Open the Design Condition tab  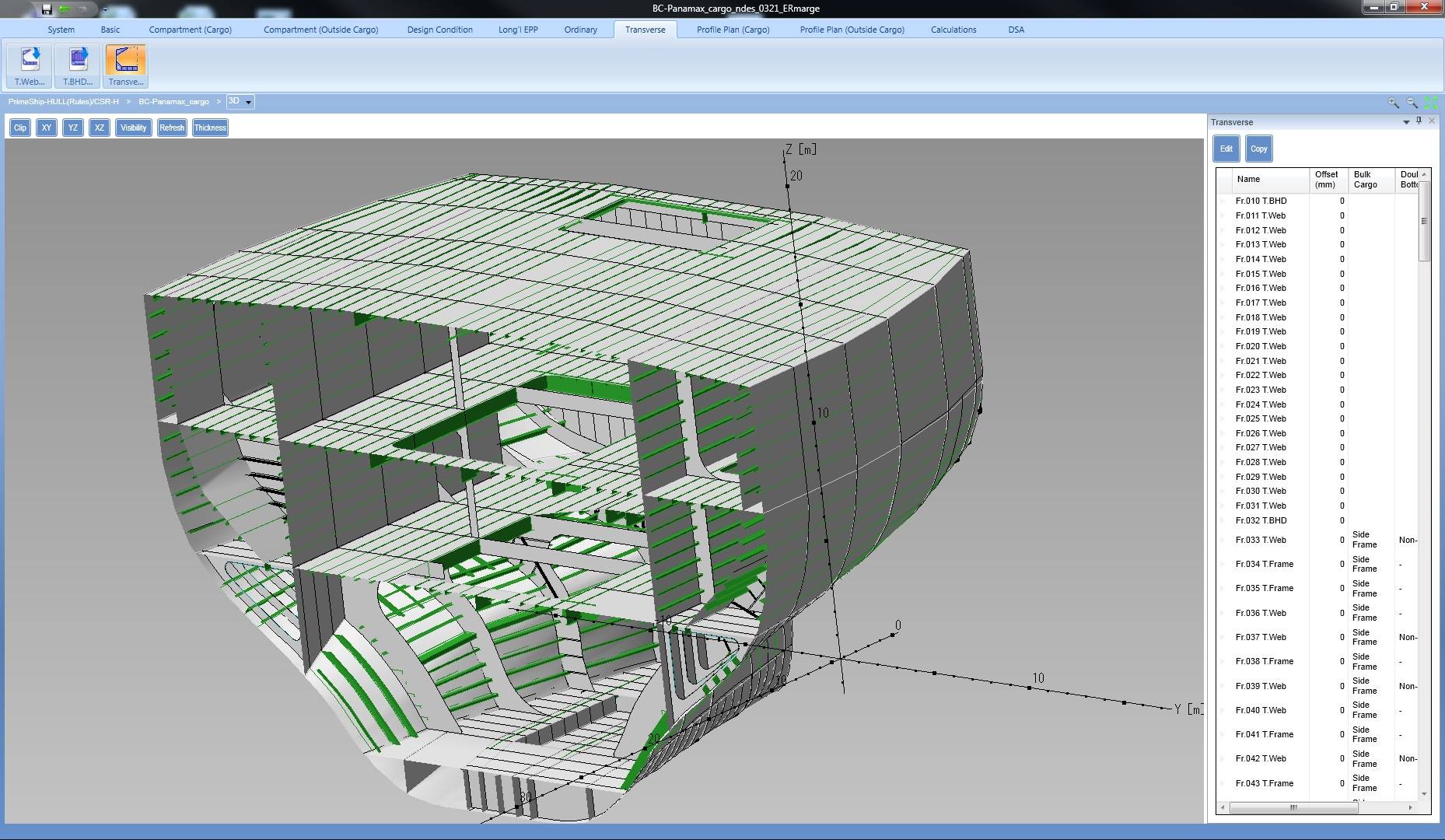439,30
